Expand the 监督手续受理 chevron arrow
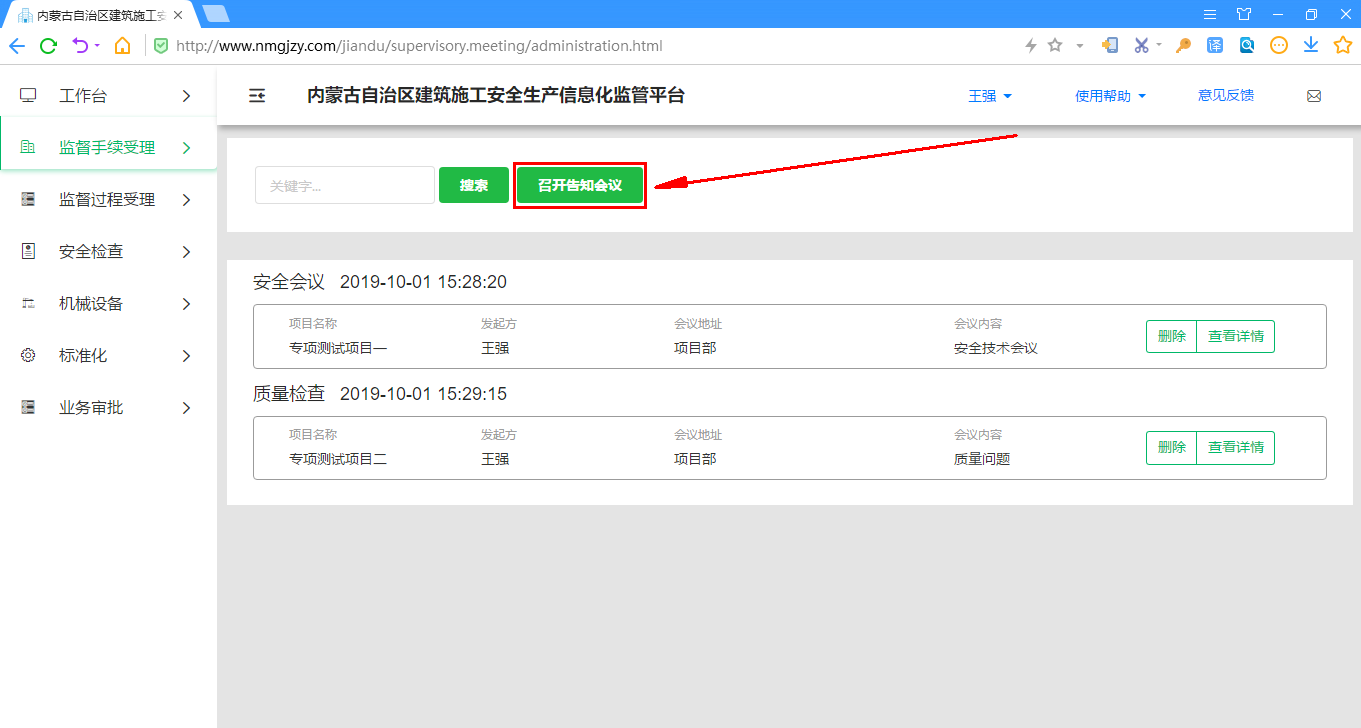The width and height of the screenshot is (1361, 728). pyautogui.click(x=186, y=148)
